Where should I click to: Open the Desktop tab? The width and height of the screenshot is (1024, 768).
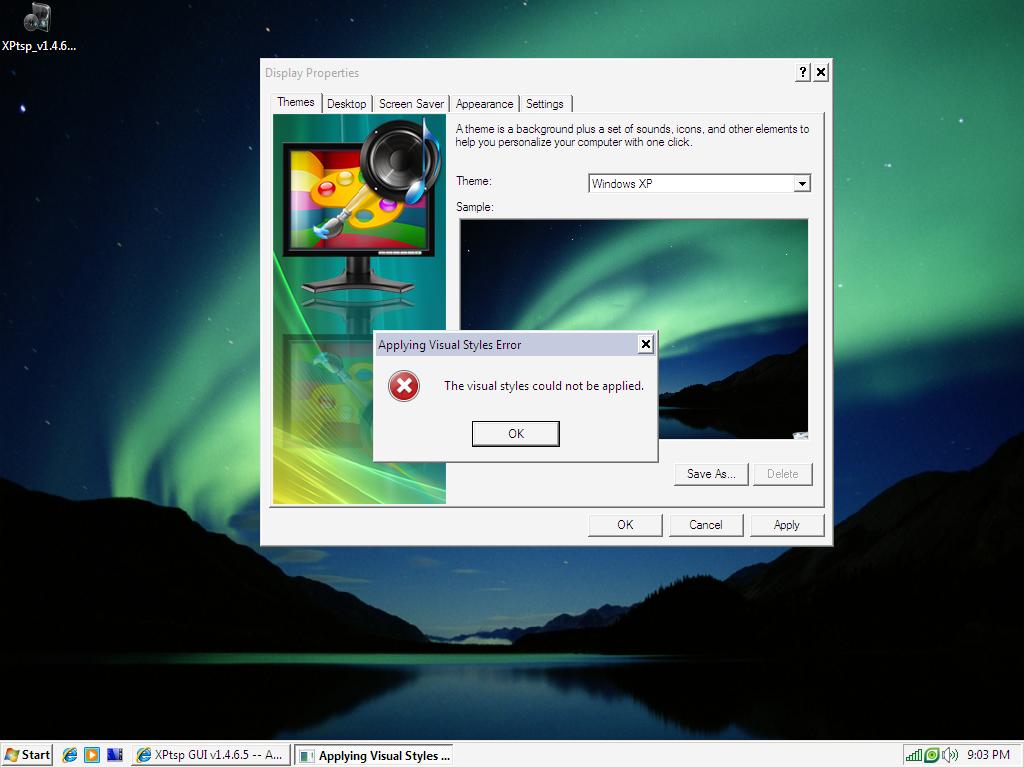point(347,104)
